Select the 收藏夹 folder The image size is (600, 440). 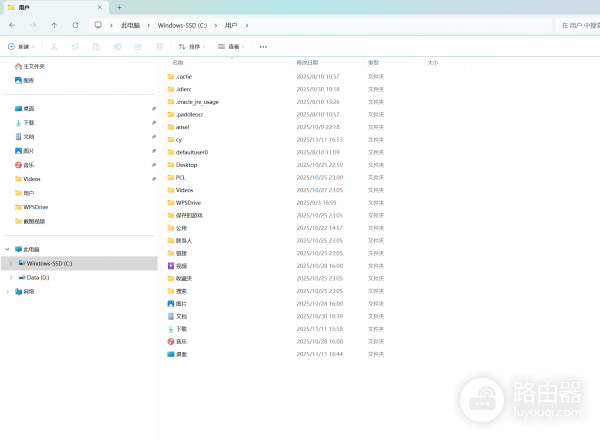click(x=180, y=279)
